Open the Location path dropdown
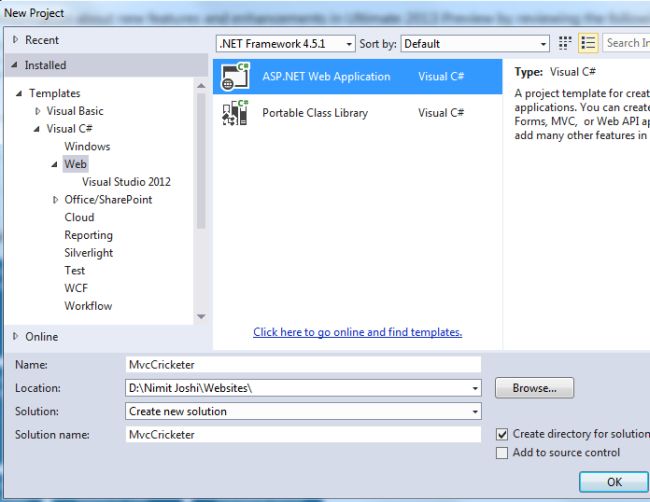 click(475, 388)
